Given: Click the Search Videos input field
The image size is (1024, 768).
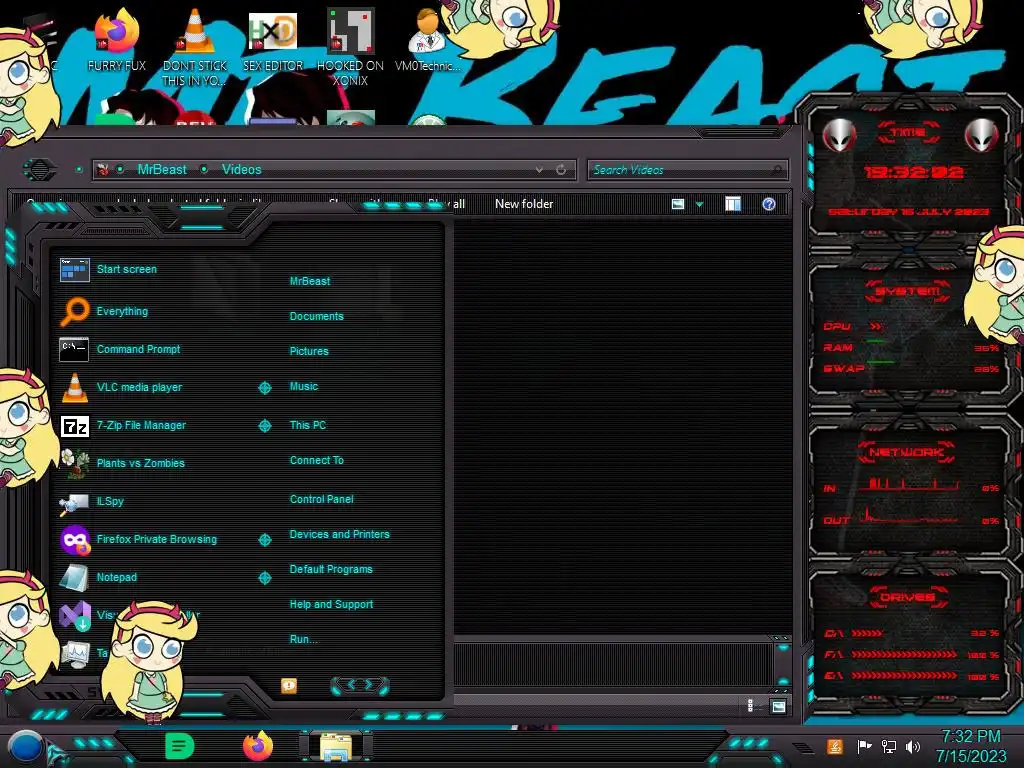Looking at the screenshot, I should (x=687, y=170).
